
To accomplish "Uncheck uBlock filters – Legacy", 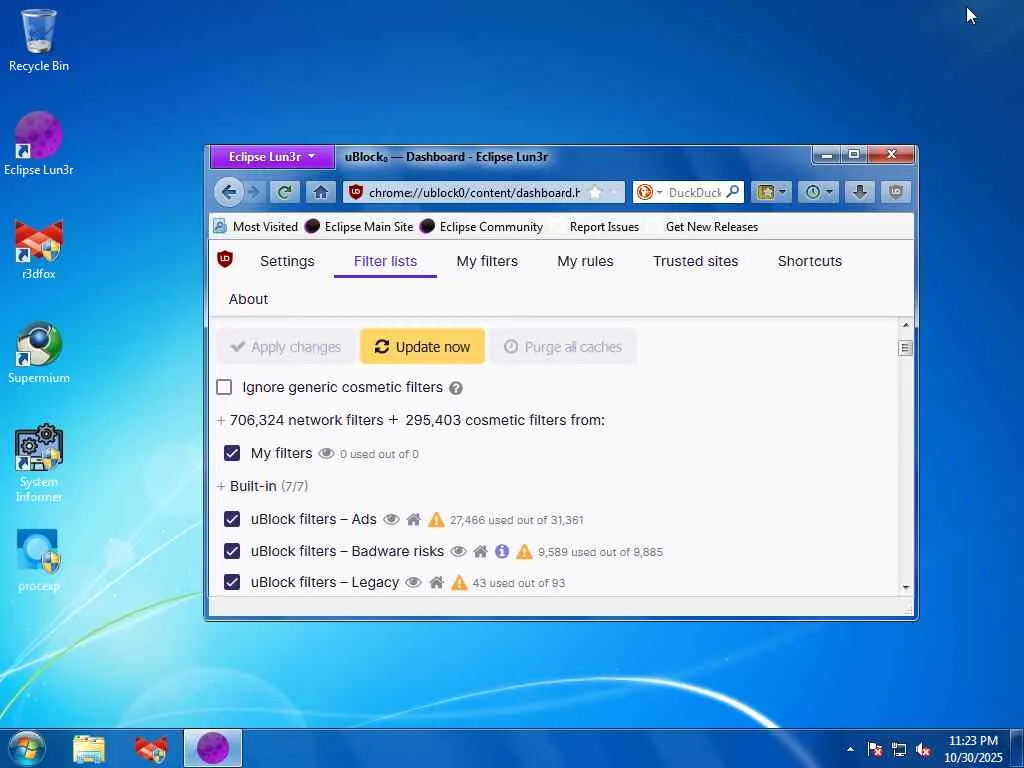I will 232,582.
